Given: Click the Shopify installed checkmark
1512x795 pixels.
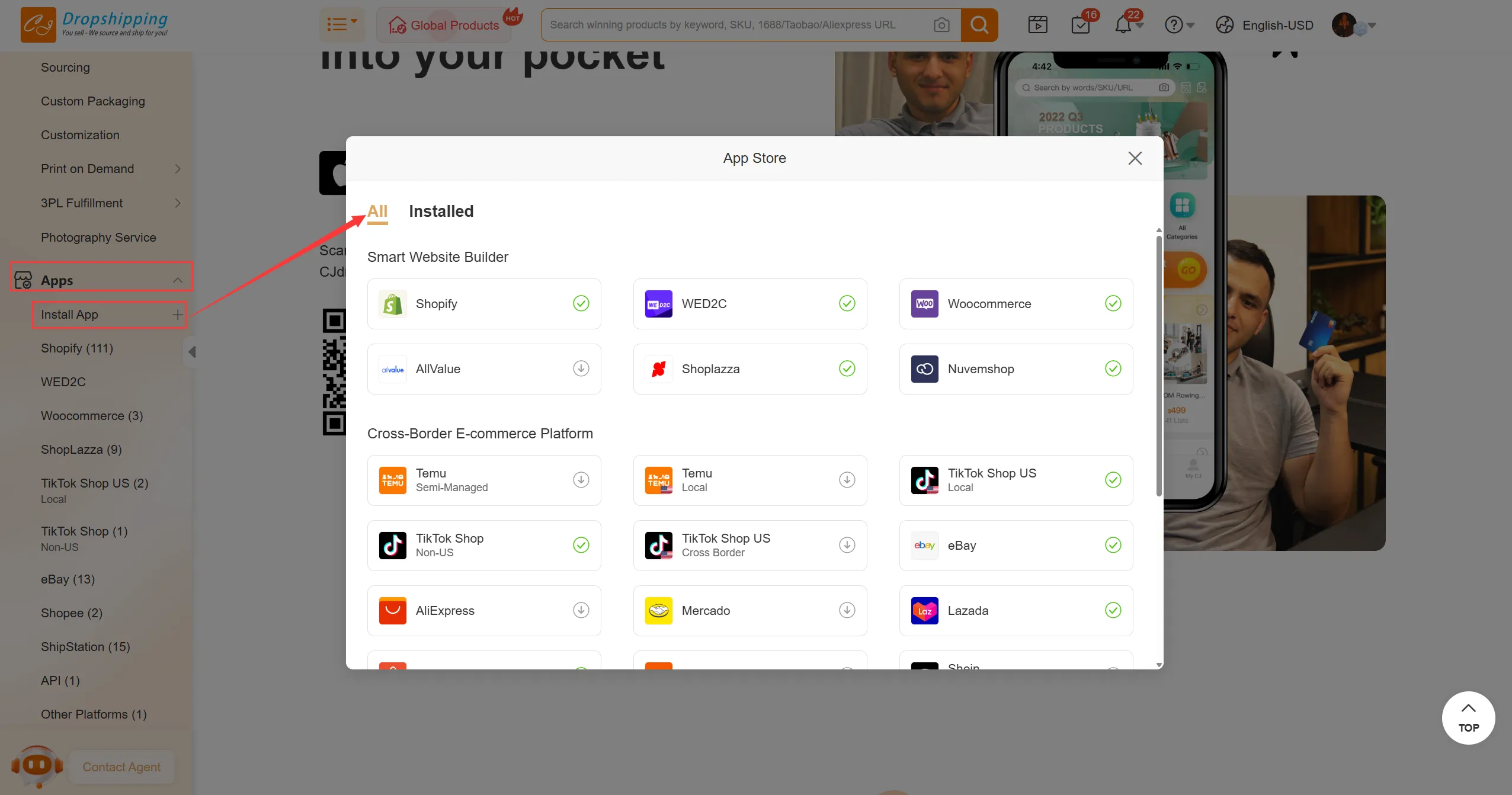Looking at the screenshot, I should click(581, 303).
